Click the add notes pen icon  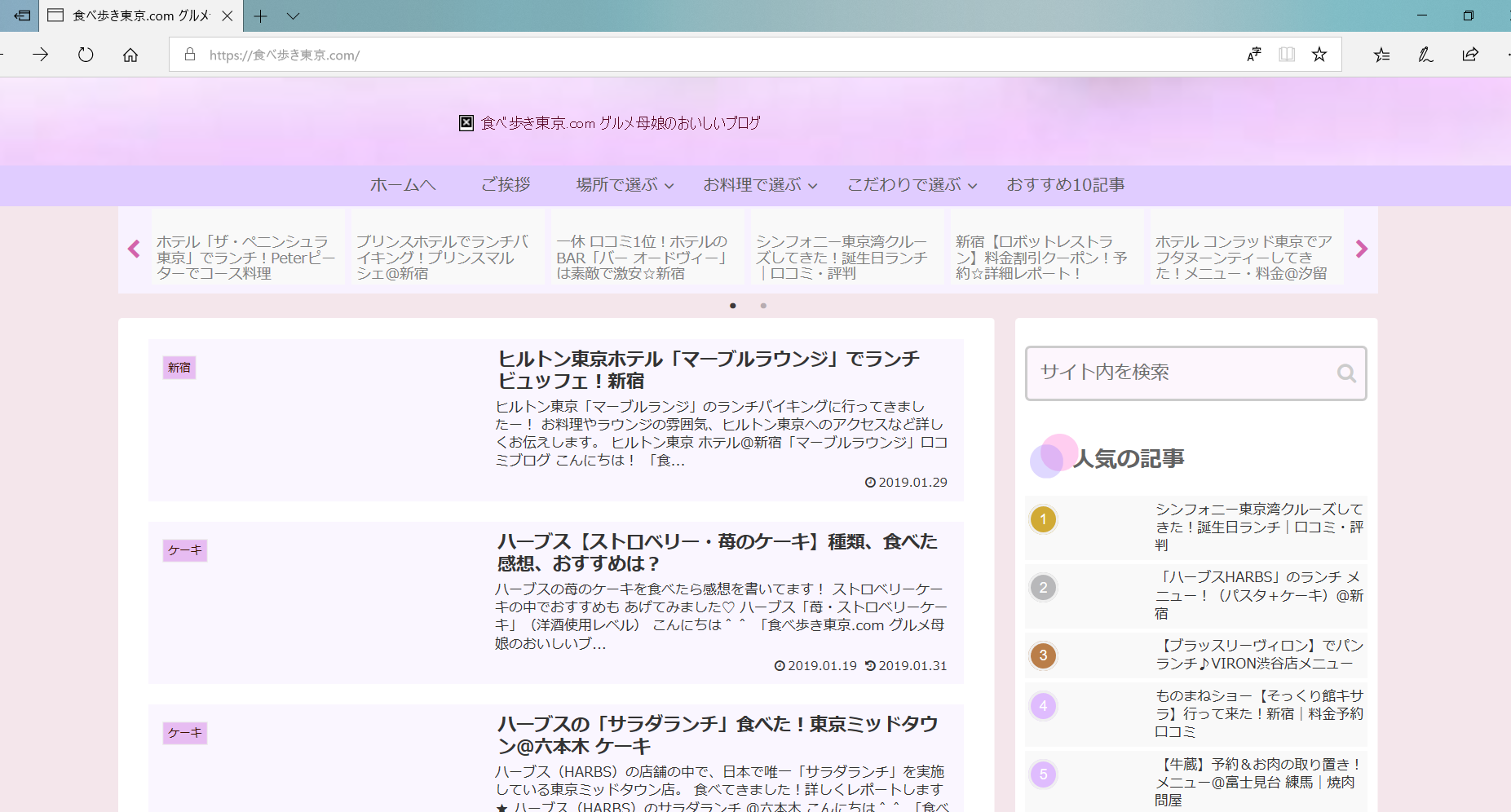coord(1425,55)
